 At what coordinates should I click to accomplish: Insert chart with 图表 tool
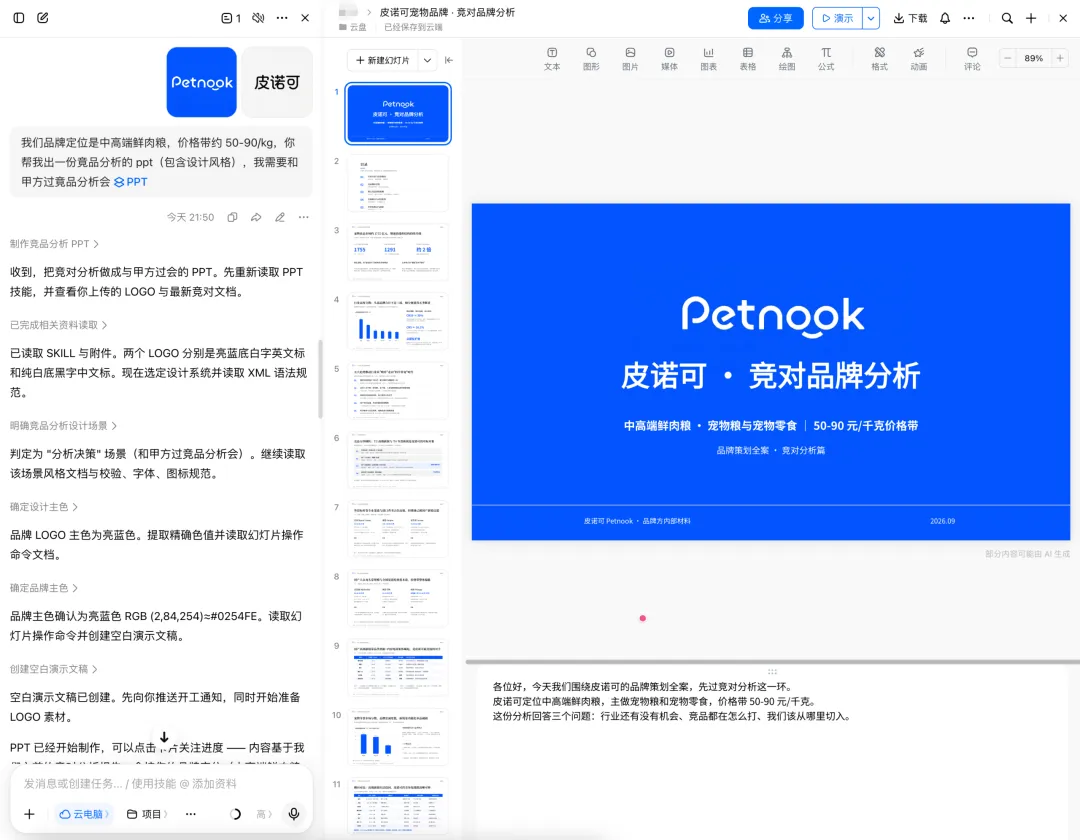point(709,59)
